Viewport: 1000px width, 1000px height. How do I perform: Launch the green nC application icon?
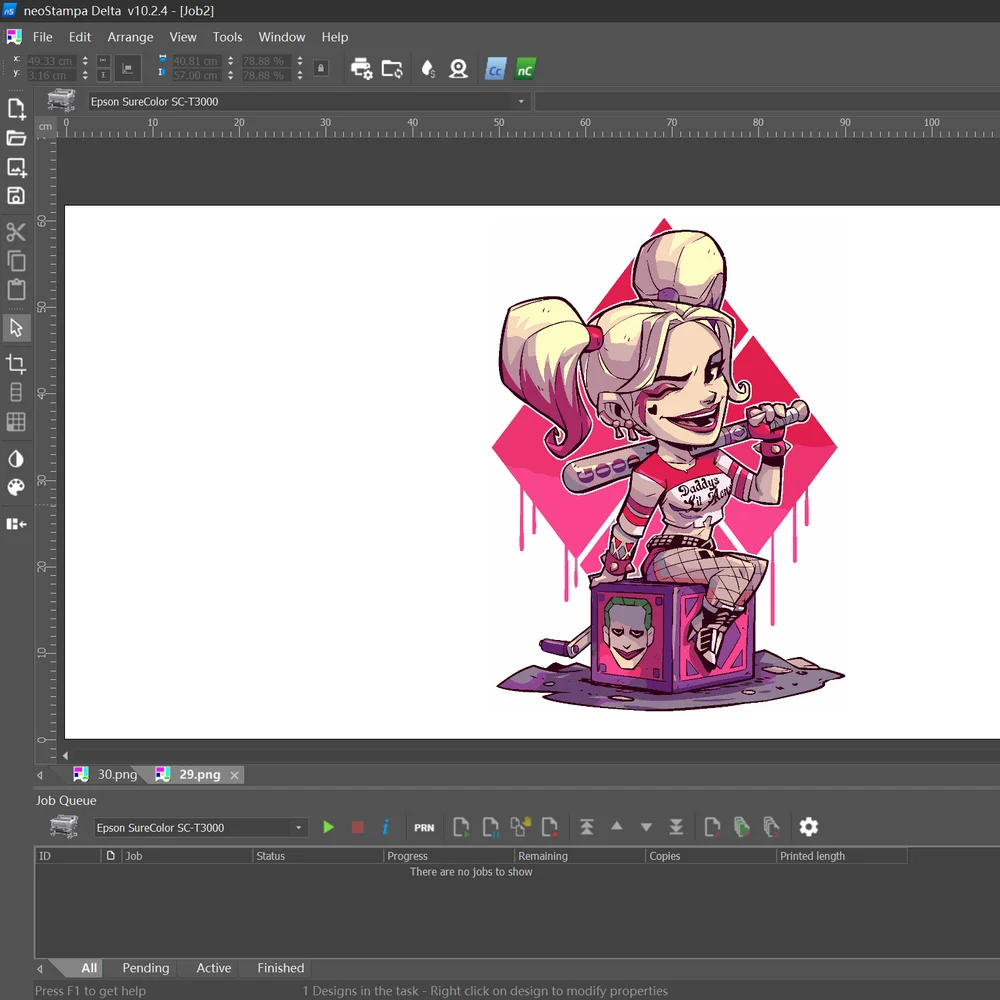[x=525, y=69]
